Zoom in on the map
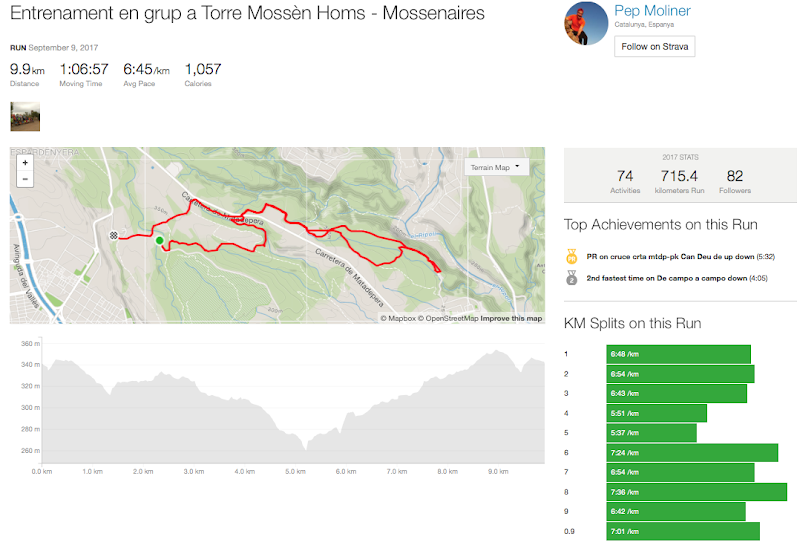Screen dimensions: 800x554 point(25,163)
